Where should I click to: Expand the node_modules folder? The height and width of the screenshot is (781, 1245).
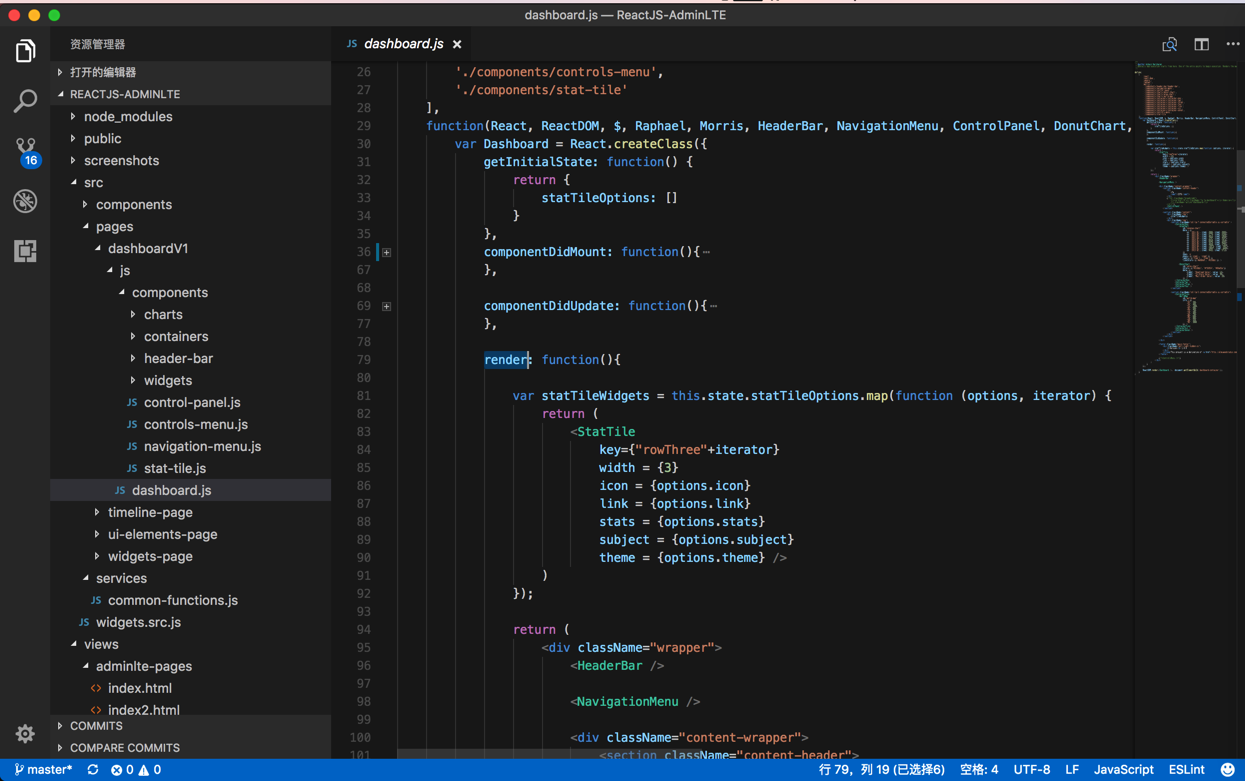(127, 117)
